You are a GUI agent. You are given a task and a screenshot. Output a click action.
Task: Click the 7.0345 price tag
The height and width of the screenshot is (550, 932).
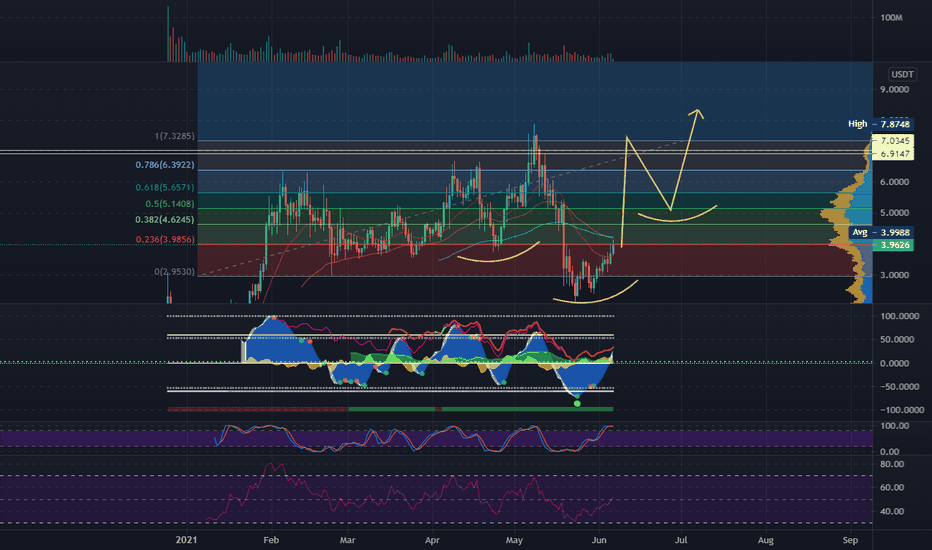(x=895, y=141)
